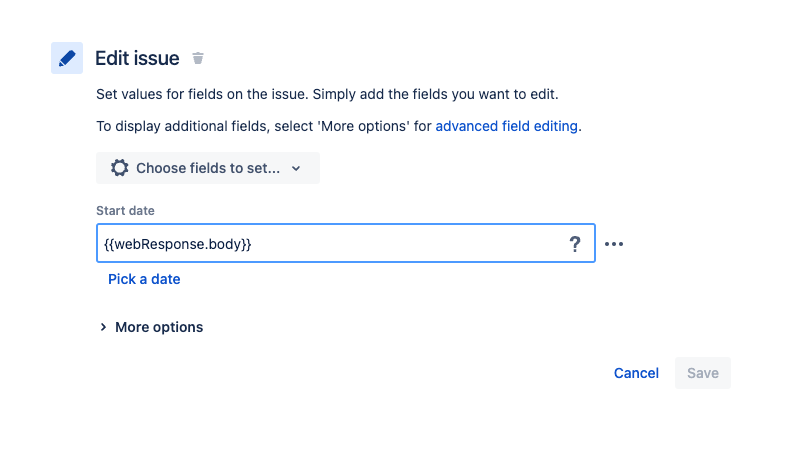Save the Edit issue configuration
Image resolution: width=794 pixels, height=462 pixels.
pos(702,373)
